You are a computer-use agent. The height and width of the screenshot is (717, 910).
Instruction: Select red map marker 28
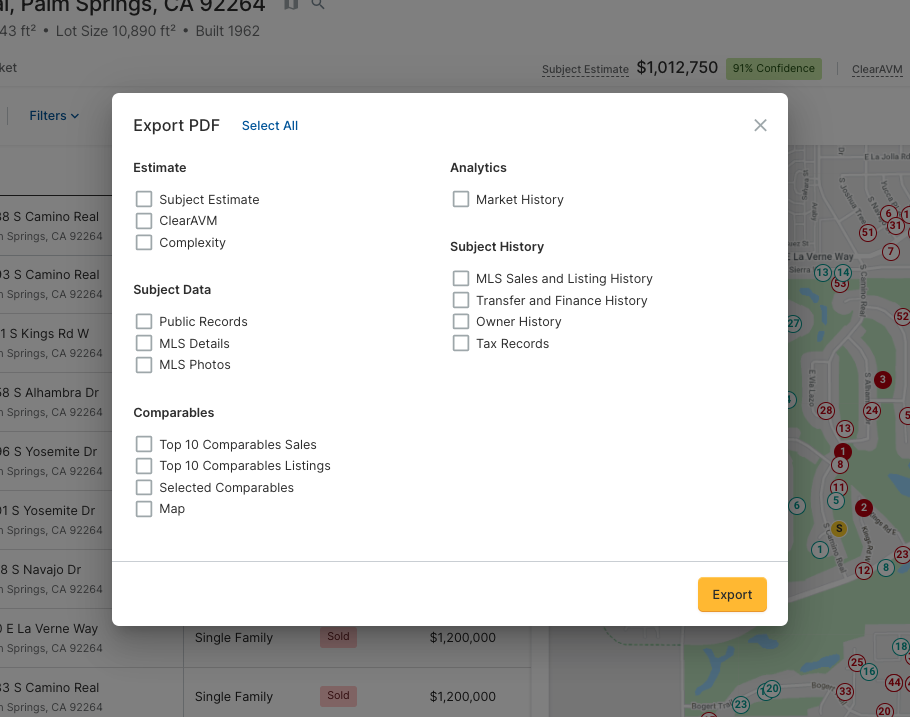click(826, 411)
